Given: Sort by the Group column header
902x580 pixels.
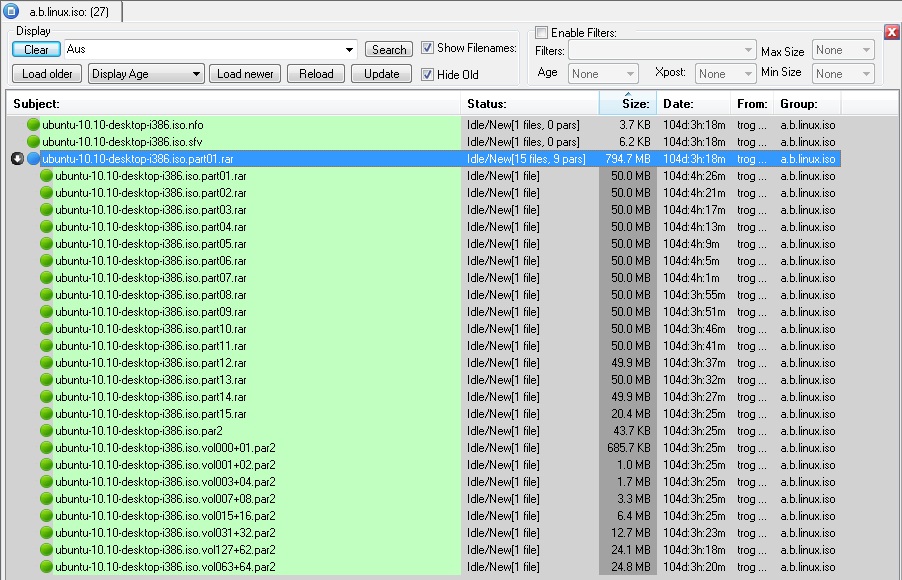Looking at the screenshot, I should pyautogui.click(x=807, y=104).
